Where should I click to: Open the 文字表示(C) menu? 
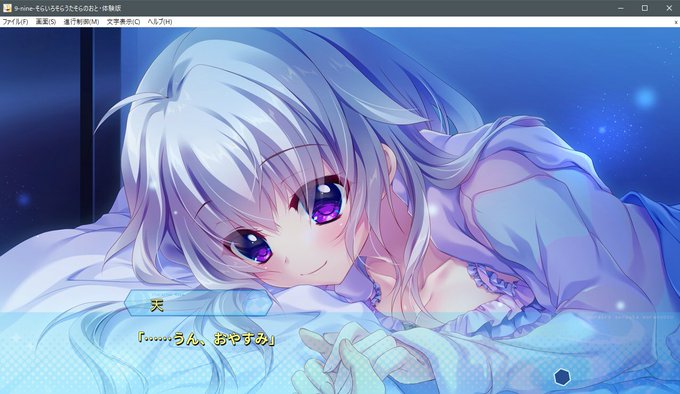pos(124,22)
